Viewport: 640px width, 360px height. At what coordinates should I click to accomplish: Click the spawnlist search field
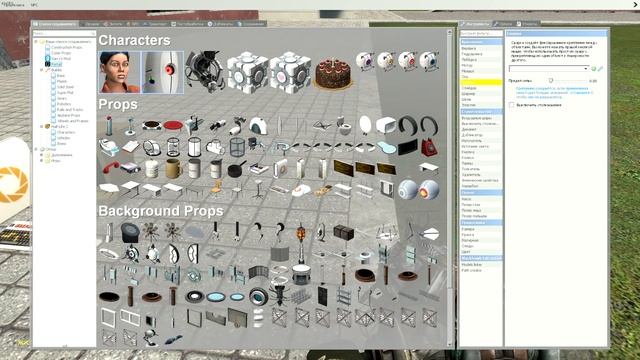coord(64,33)
